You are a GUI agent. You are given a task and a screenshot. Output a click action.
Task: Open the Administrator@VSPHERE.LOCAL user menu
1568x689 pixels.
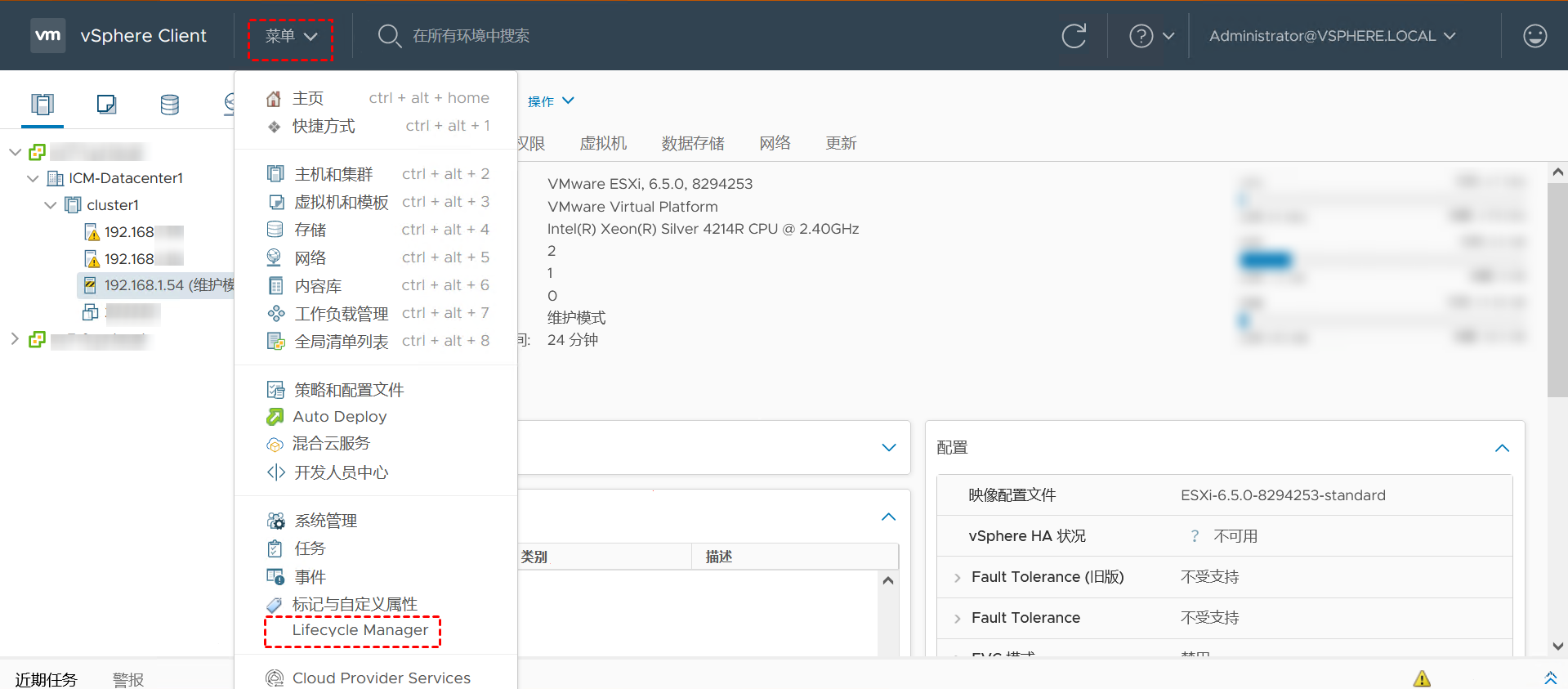1332,36
